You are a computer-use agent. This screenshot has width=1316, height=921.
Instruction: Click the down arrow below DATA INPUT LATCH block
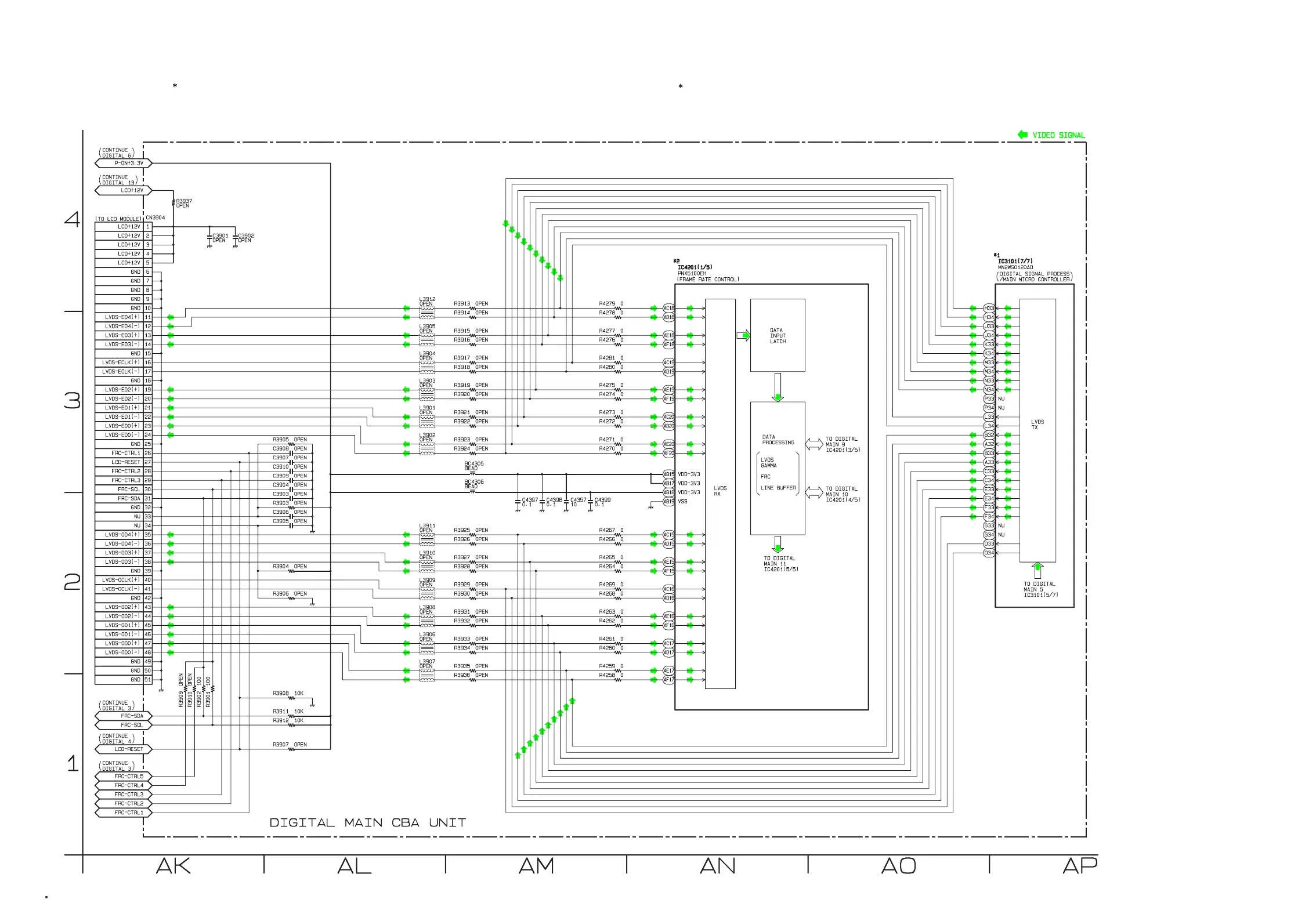[778, 387]
